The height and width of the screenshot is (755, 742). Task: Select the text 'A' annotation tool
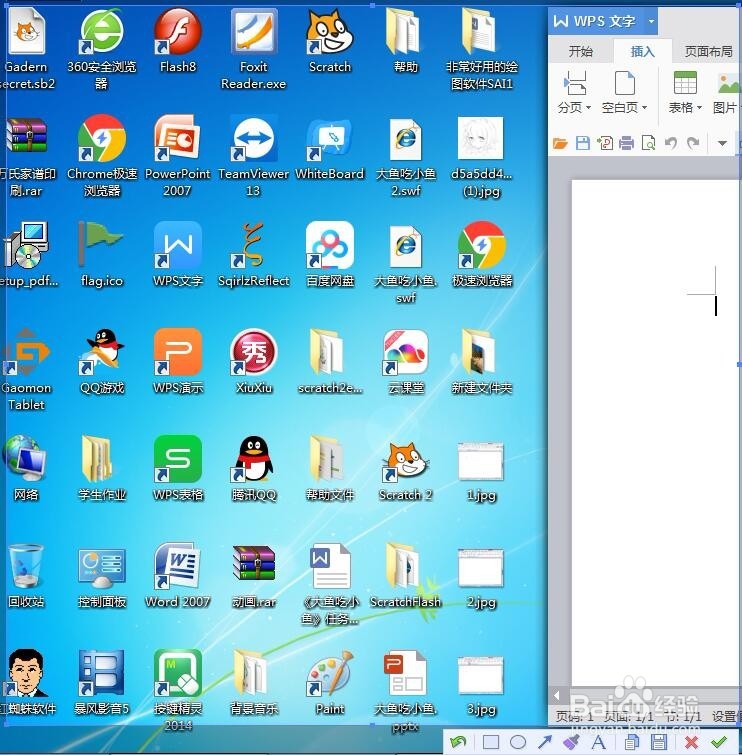(x=599, y=742)
